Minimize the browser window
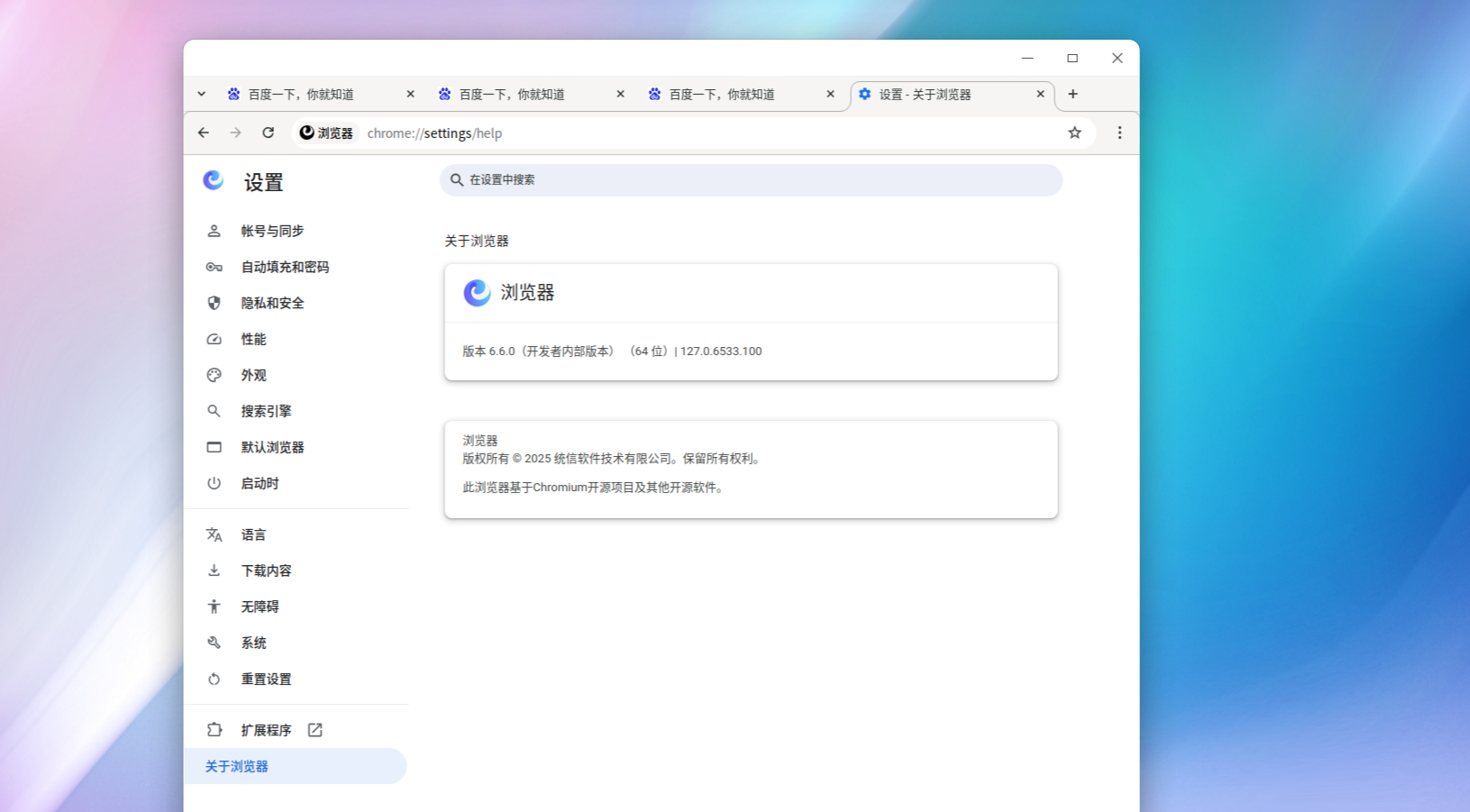Image resolution: width=1470 pixels, height=812 pixels. coord(1027,58)
